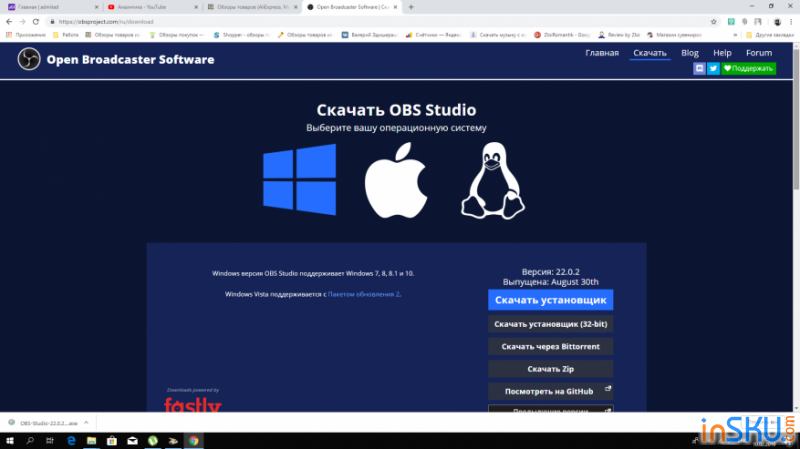Go to Главная menu item

pyautogui.click(x=602, y=53)
